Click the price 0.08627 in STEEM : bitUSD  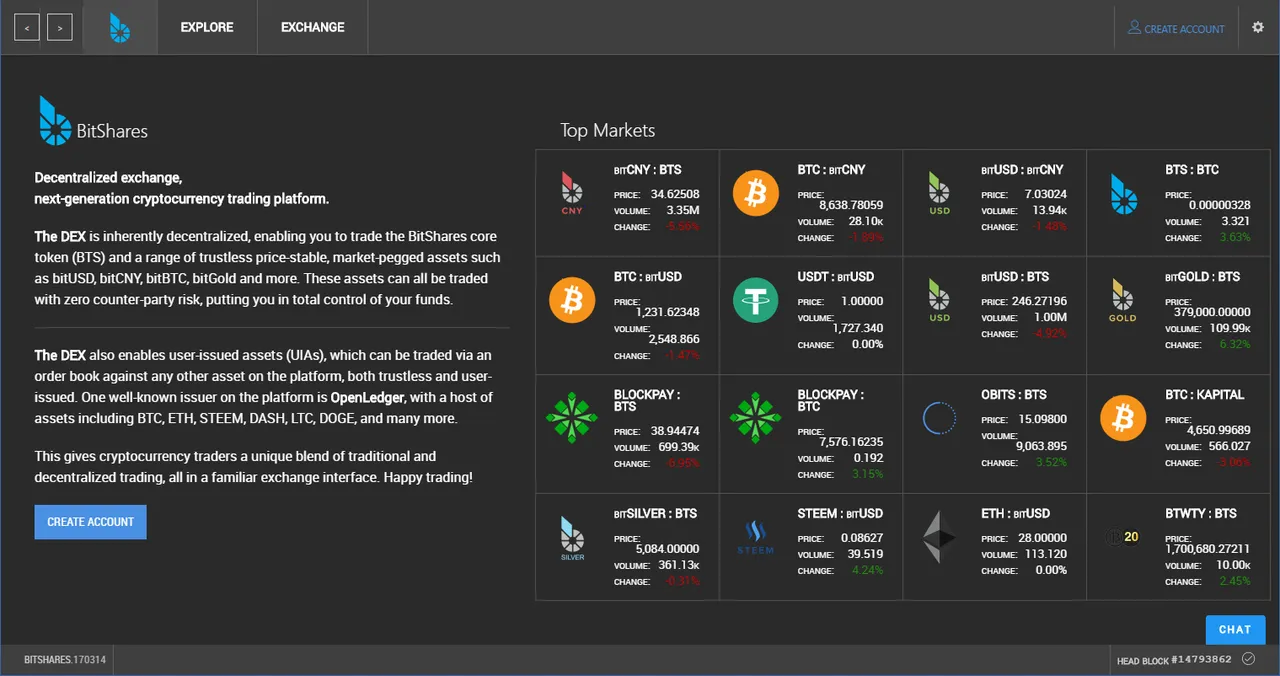pyautogui.click(x=862, y=538)
